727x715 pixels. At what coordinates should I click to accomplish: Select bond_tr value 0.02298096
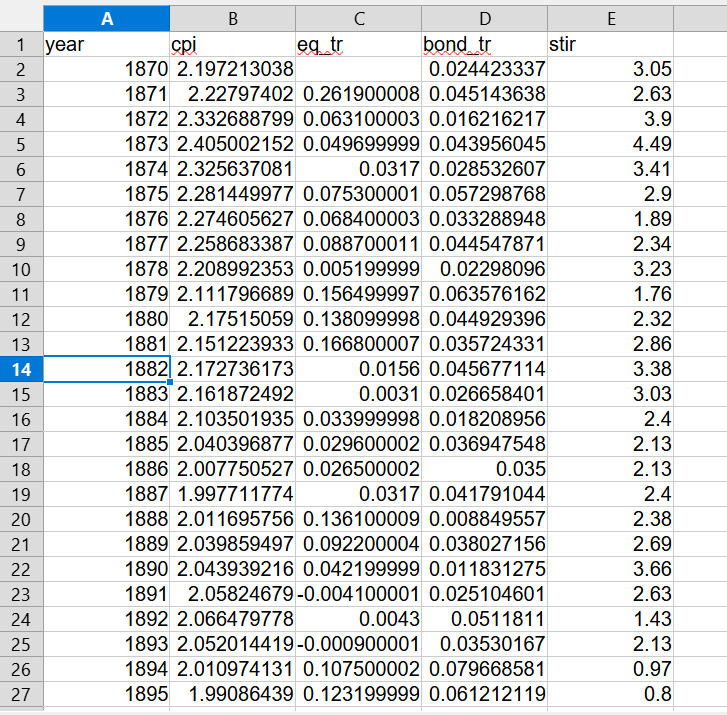click(x=485, y=269)
